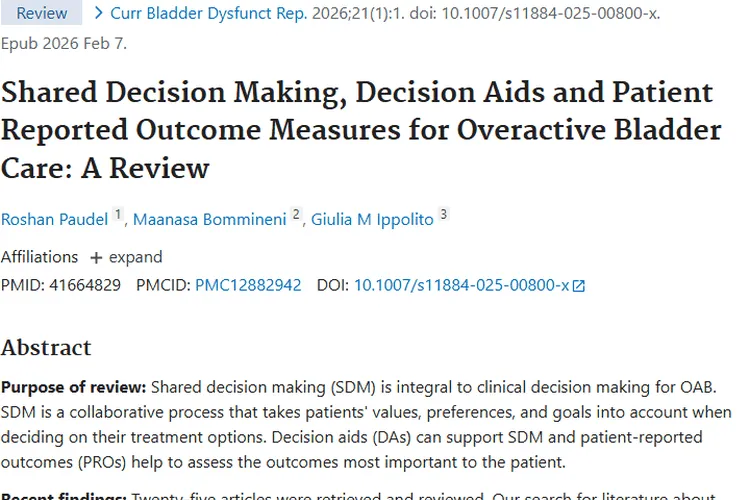Open the PMC12882942 full-text link
This screenshot has width=750, height=500.
pos(248,285)
